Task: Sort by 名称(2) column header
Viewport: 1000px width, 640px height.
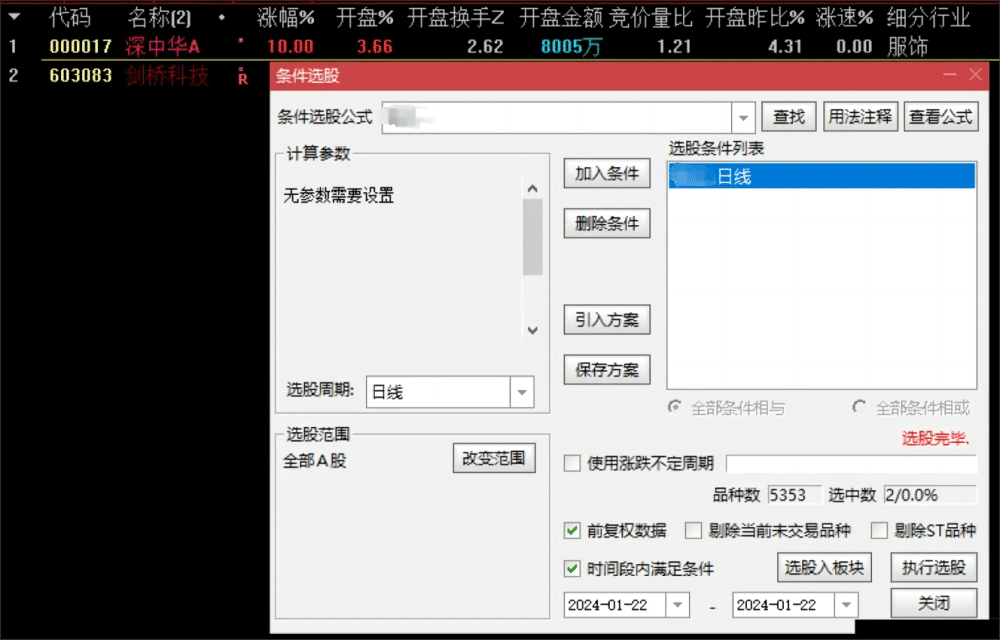Action: (159, 18)
